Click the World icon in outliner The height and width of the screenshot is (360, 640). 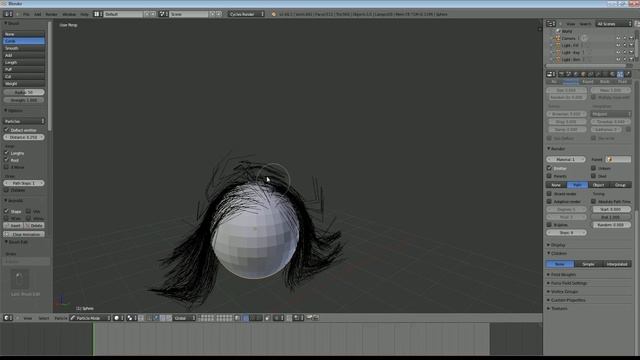click(558, 31)
